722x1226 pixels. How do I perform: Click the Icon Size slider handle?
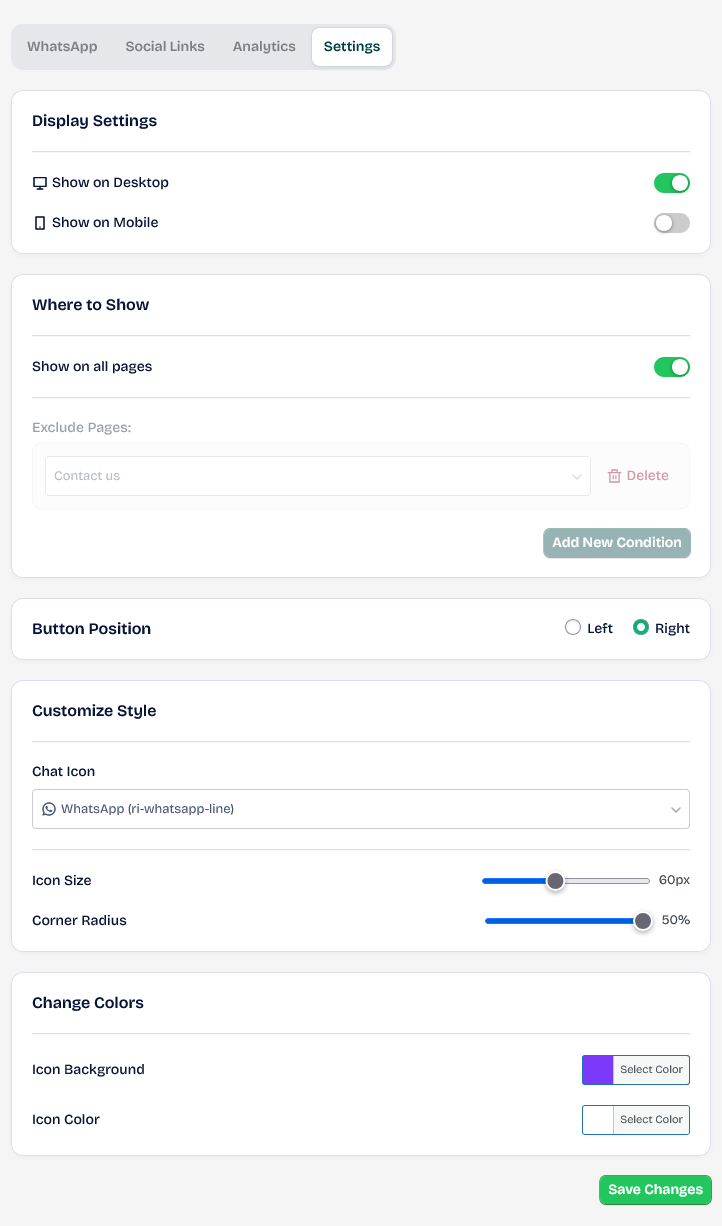pyautogui.click(x=555, y=881)
